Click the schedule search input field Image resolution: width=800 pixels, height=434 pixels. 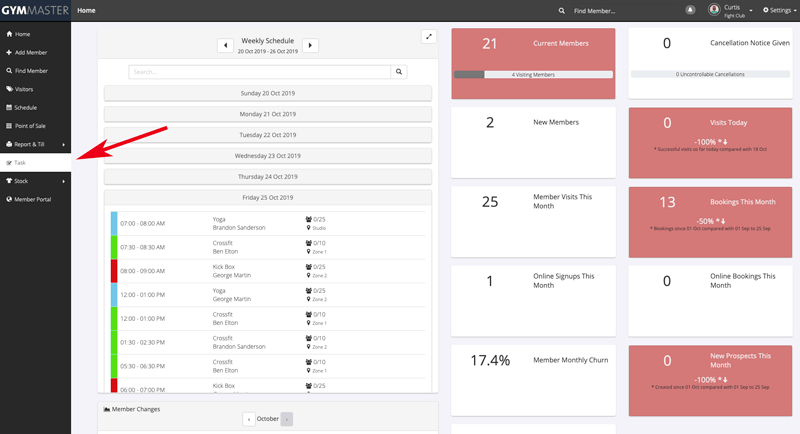259,72
